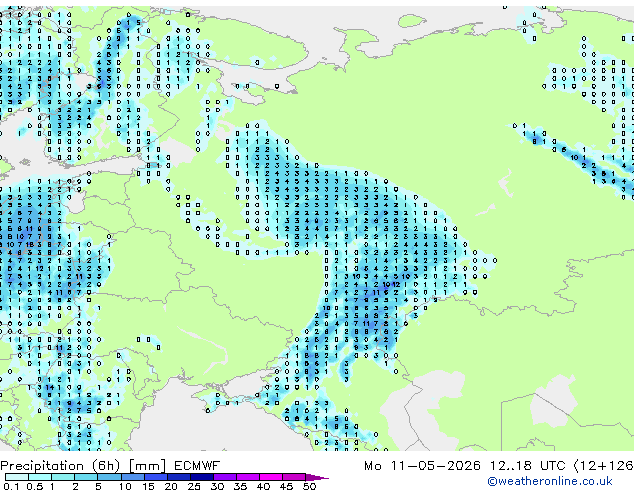Select the 5–10 mm legend swatch
Viewport: 634px width, 490px height.
click(x=109, y=477)
